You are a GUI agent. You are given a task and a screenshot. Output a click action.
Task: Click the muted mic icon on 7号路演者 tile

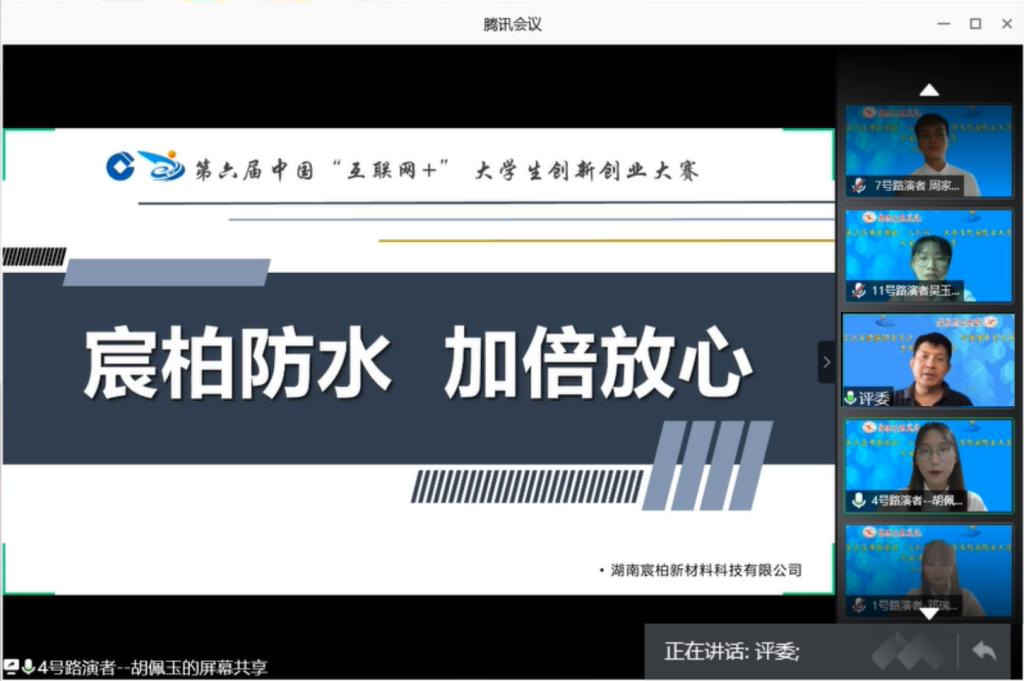pyautogui.click(x=859, y=185)
